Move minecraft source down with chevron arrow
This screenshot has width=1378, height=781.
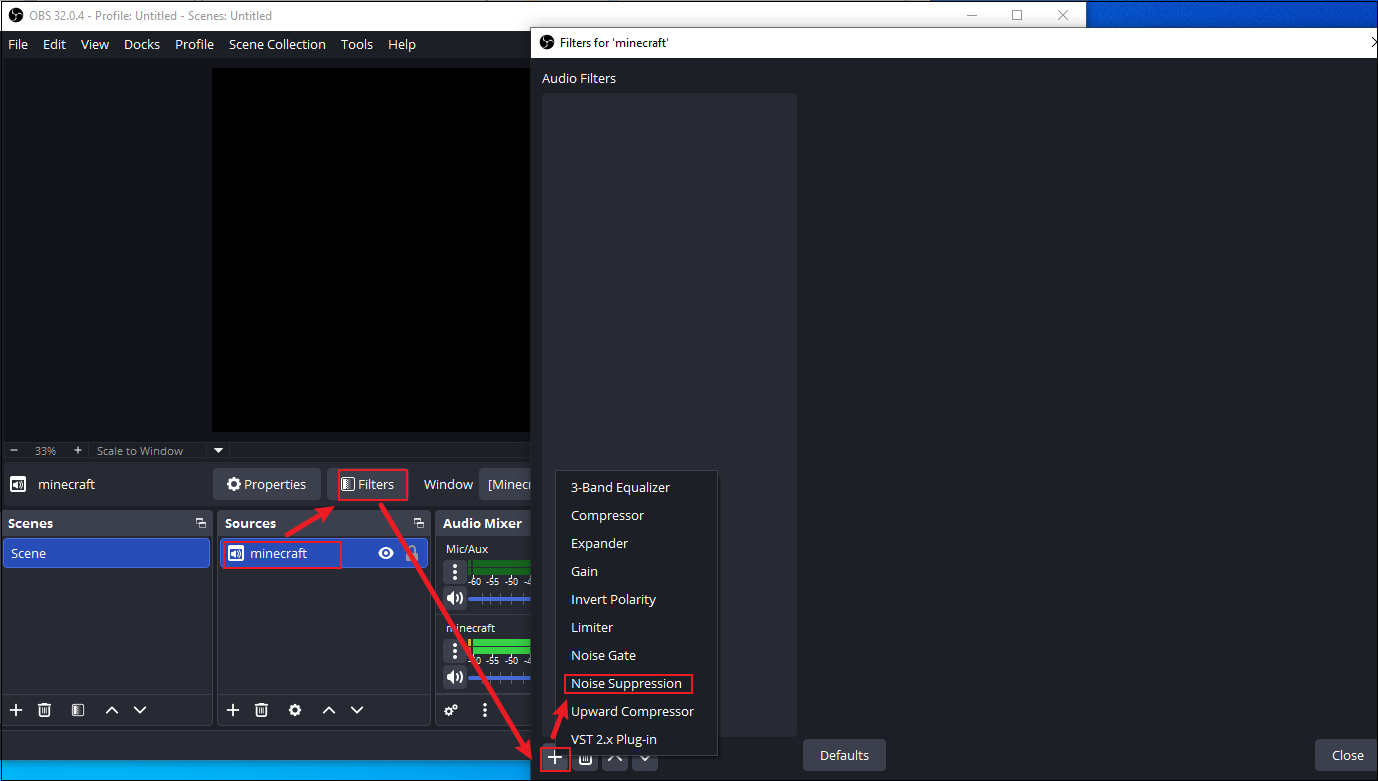point(357,710)
